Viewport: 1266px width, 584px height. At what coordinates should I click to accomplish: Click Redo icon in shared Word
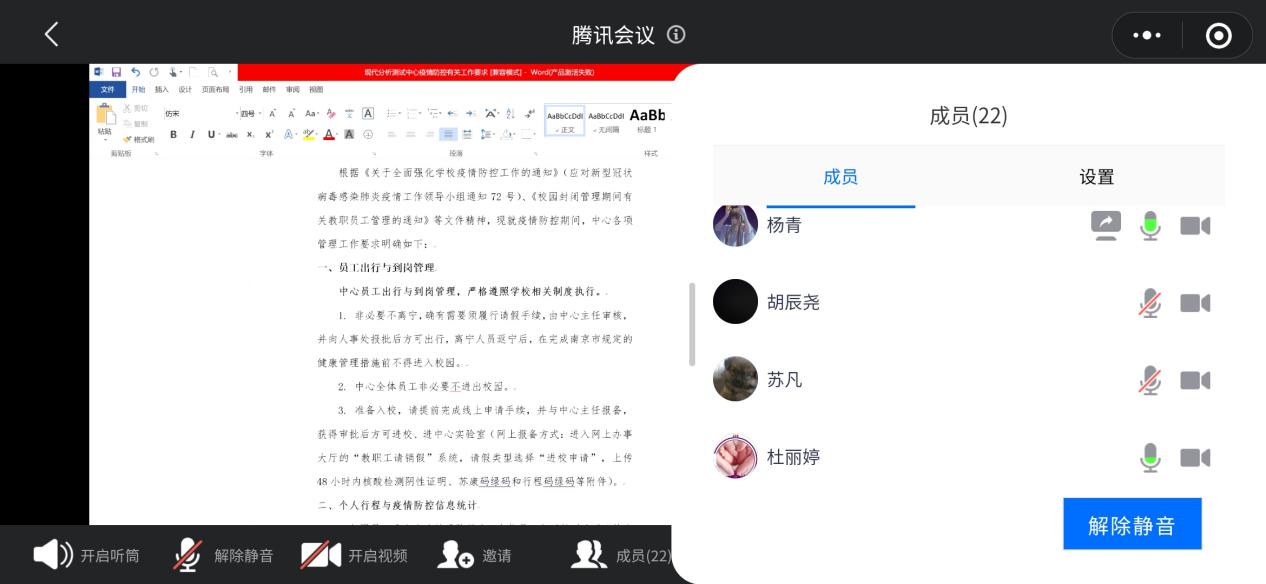coord(154,72)
